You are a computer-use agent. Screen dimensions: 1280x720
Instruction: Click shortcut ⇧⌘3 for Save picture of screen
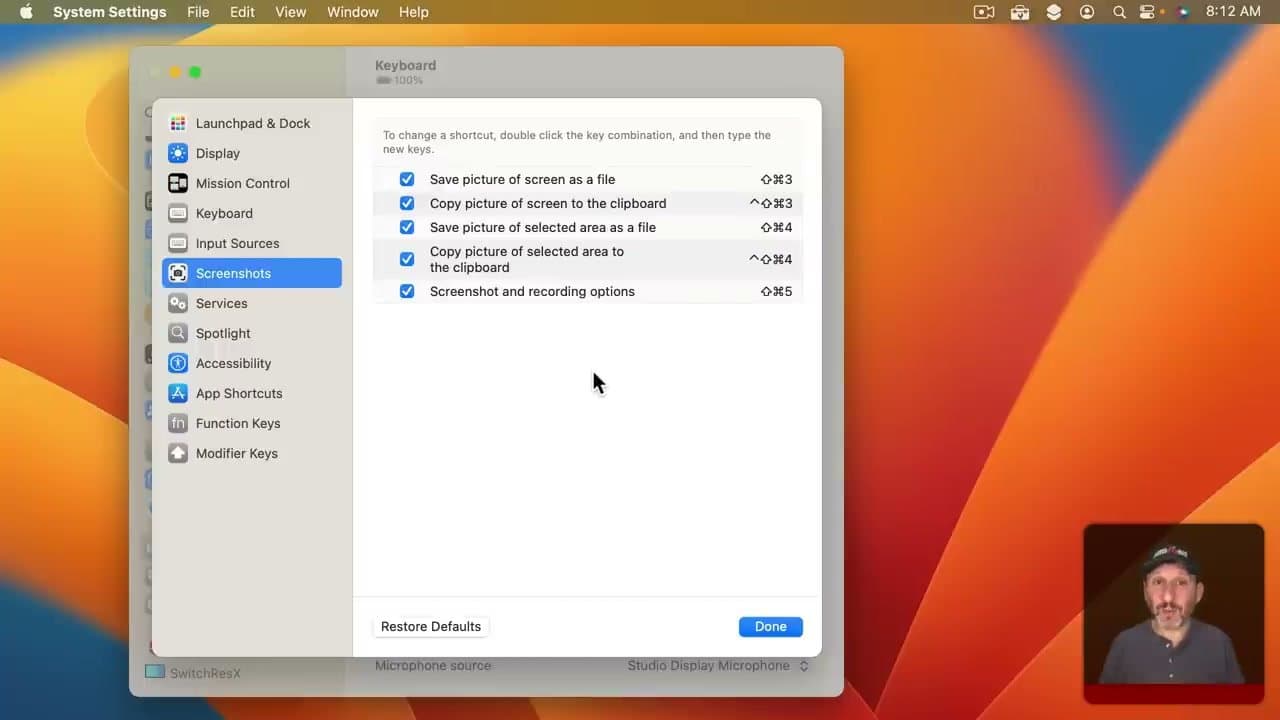point(776,179)
